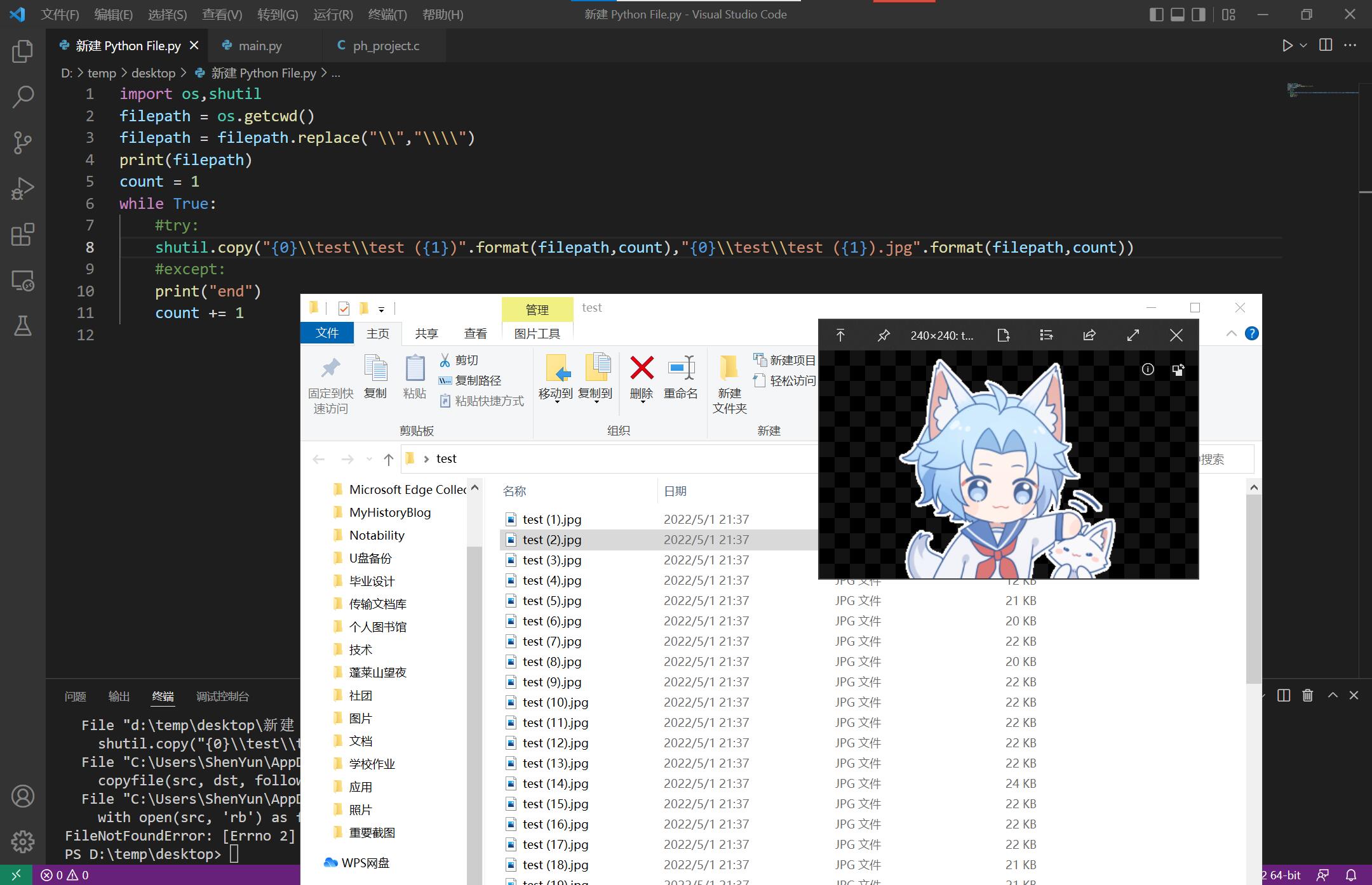
Task: Maximize the terminal panel with the up chevron
Action: coord(1333,695)
